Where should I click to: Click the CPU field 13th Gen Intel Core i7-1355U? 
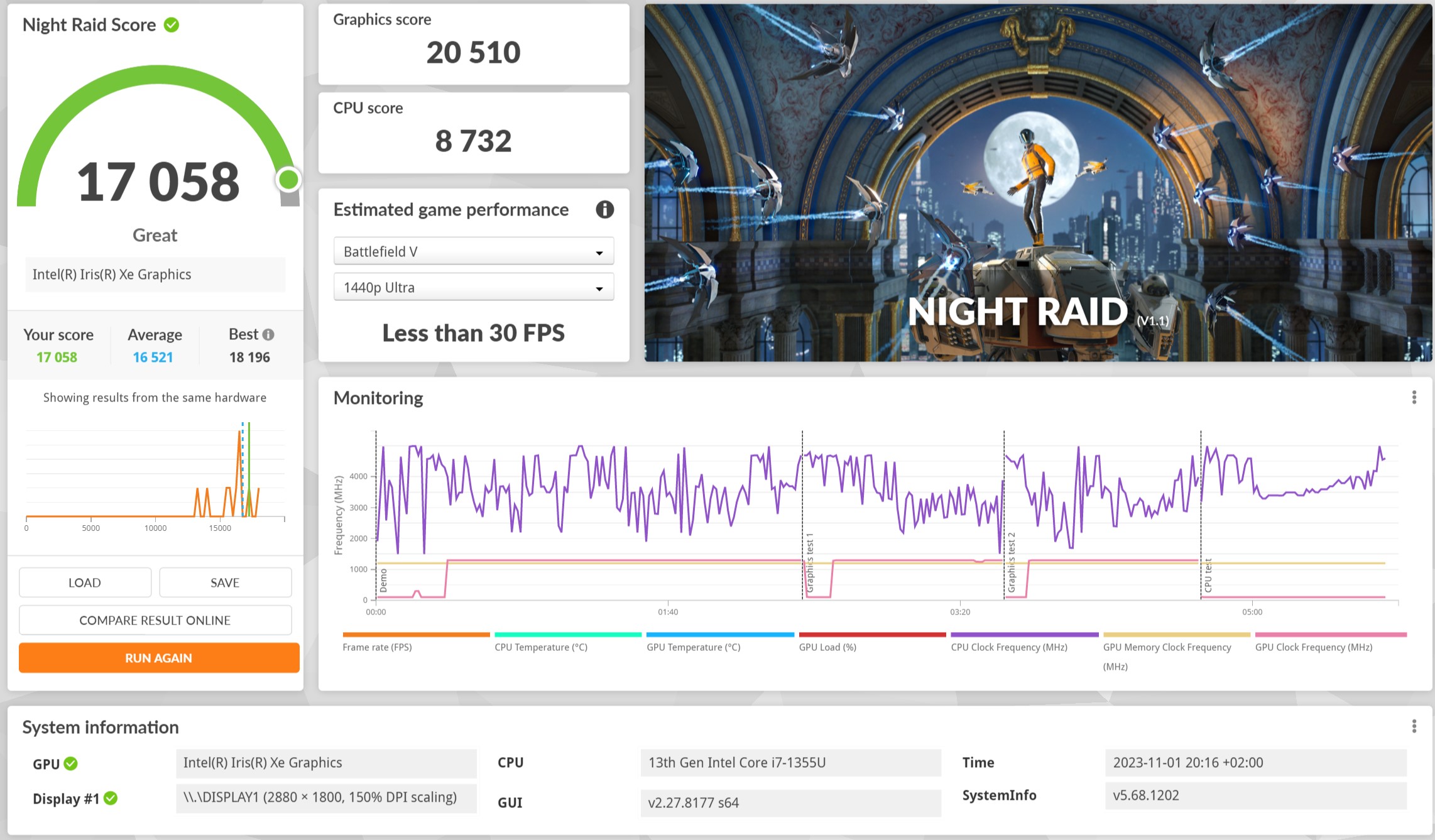(x=791, y=763)
